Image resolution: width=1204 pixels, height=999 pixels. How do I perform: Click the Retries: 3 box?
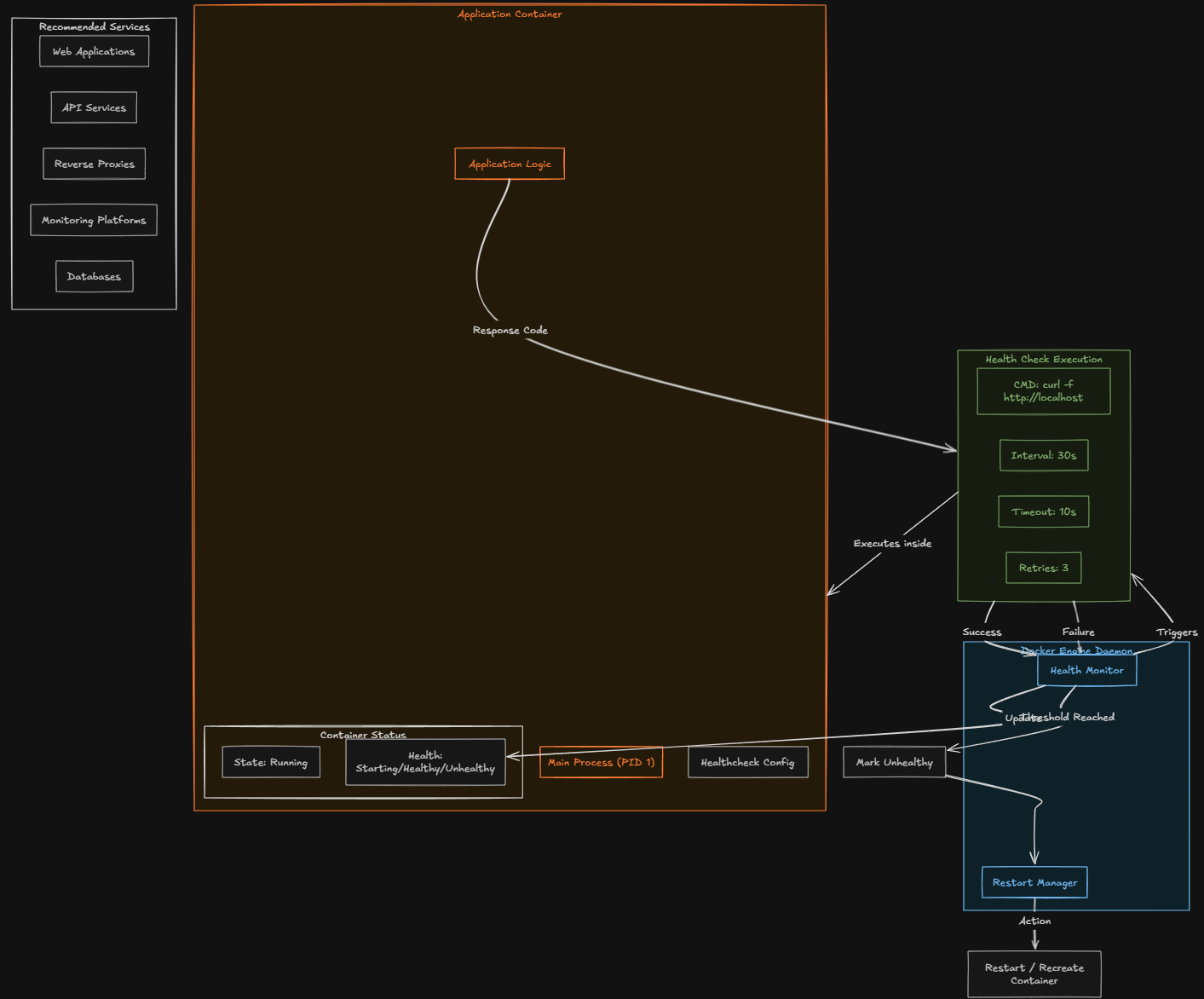point(1043,568)
